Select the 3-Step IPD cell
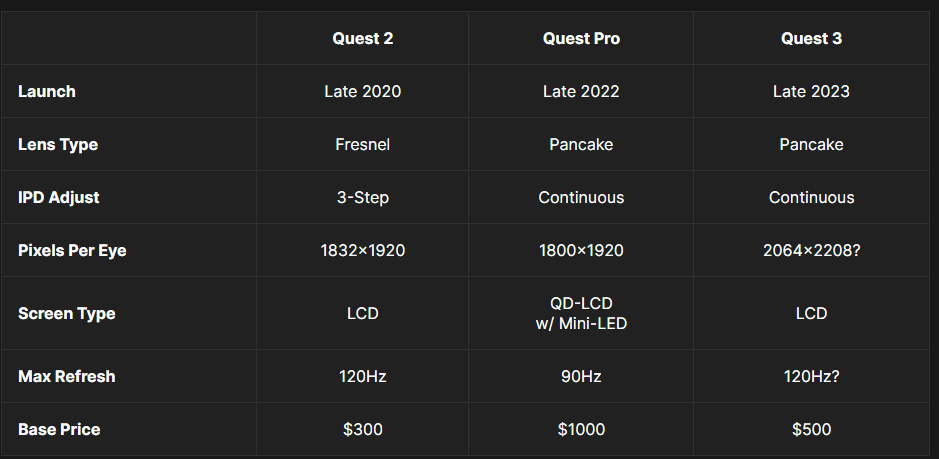Image resolution: width=939 pixels, height=459 pixels. pos(362,197)
